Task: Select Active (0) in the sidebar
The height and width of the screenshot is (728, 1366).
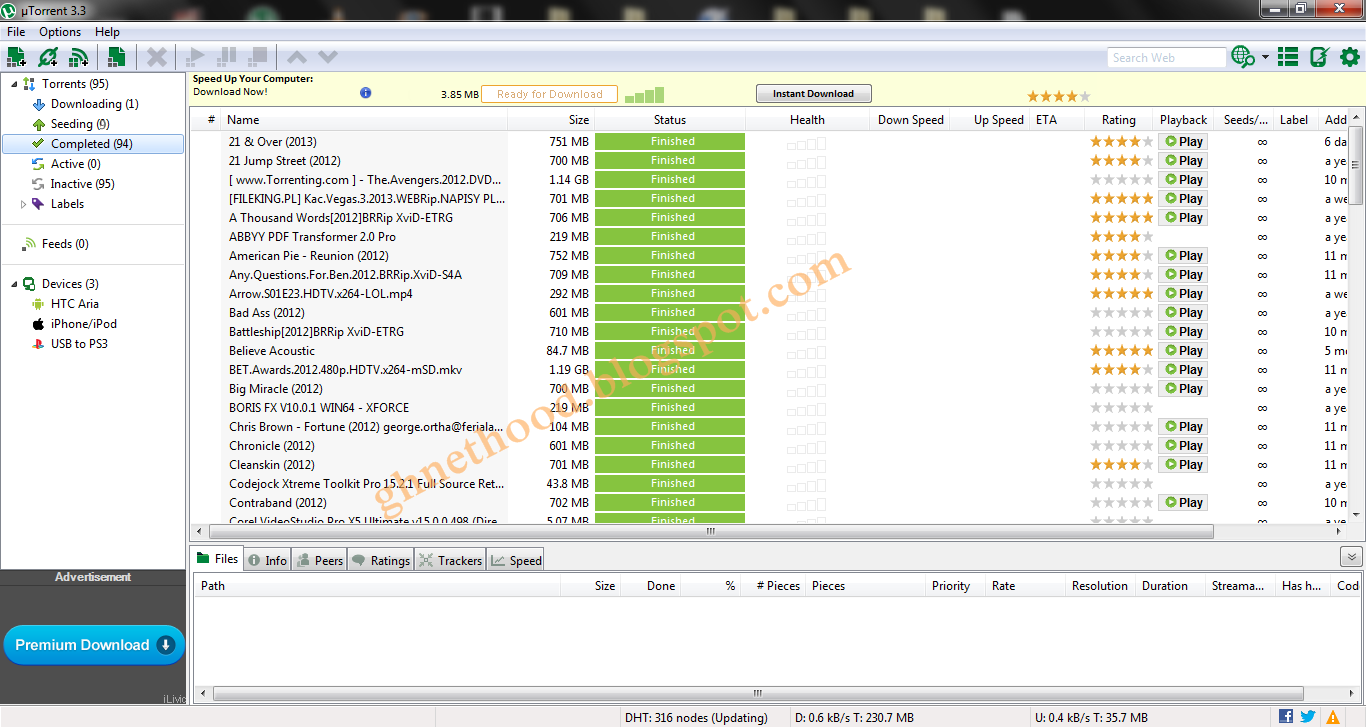Action: pyautogui.click(x=75, y=164)
